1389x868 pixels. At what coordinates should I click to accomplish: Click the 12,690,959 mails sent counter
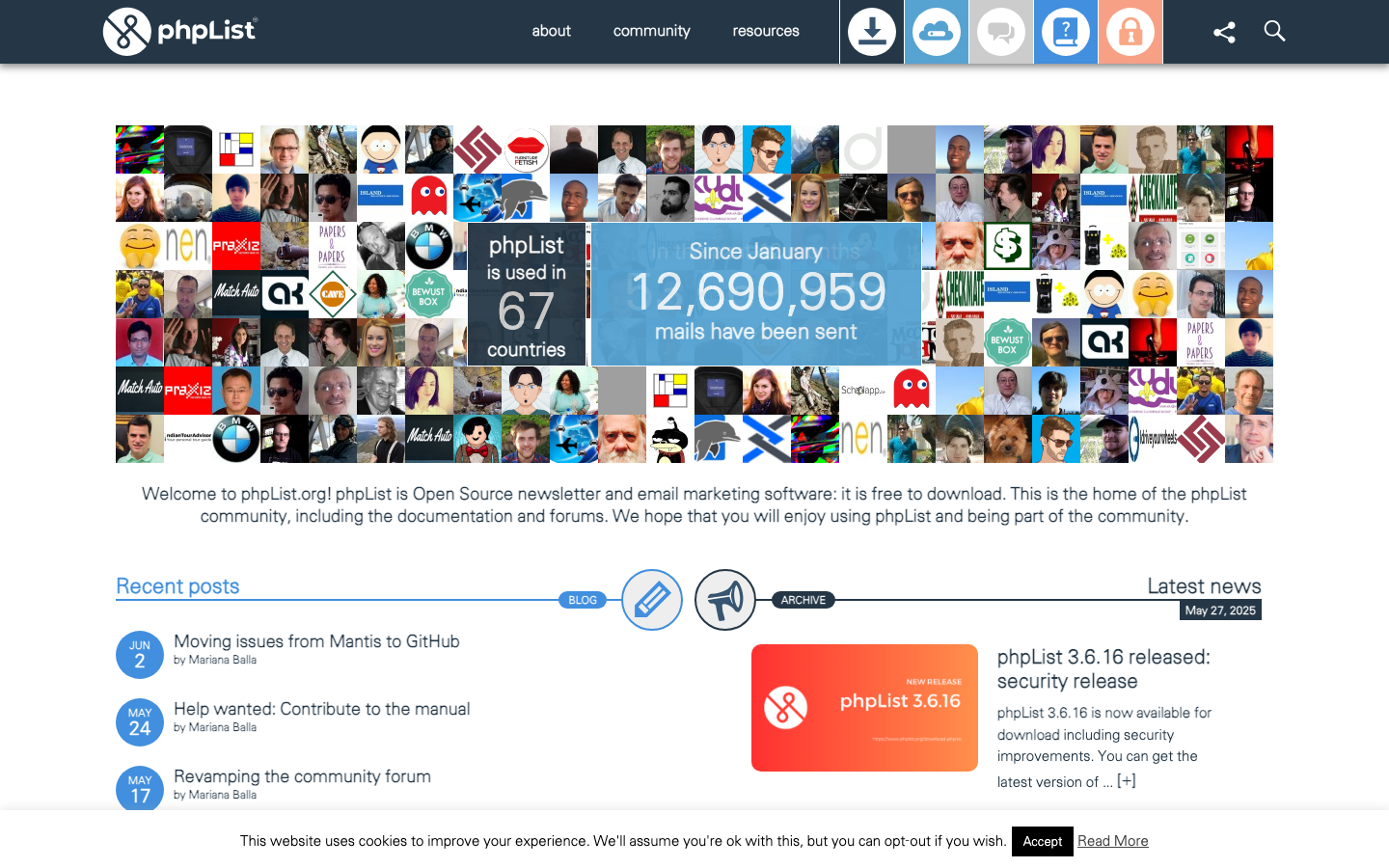click(x=756, y=294)
